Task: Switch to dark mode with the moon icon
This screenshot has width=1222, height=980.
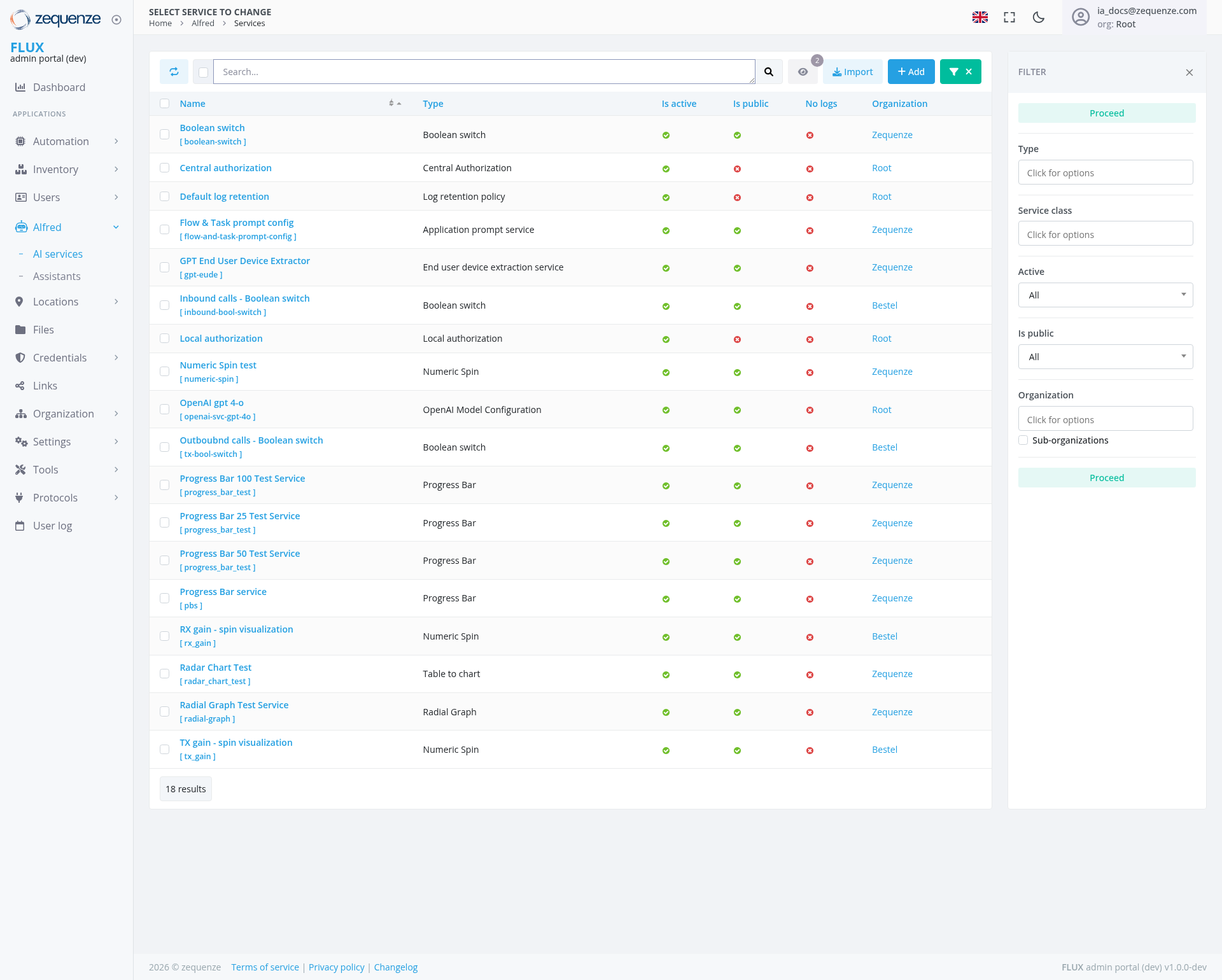Action: [x=1038, y=17]
